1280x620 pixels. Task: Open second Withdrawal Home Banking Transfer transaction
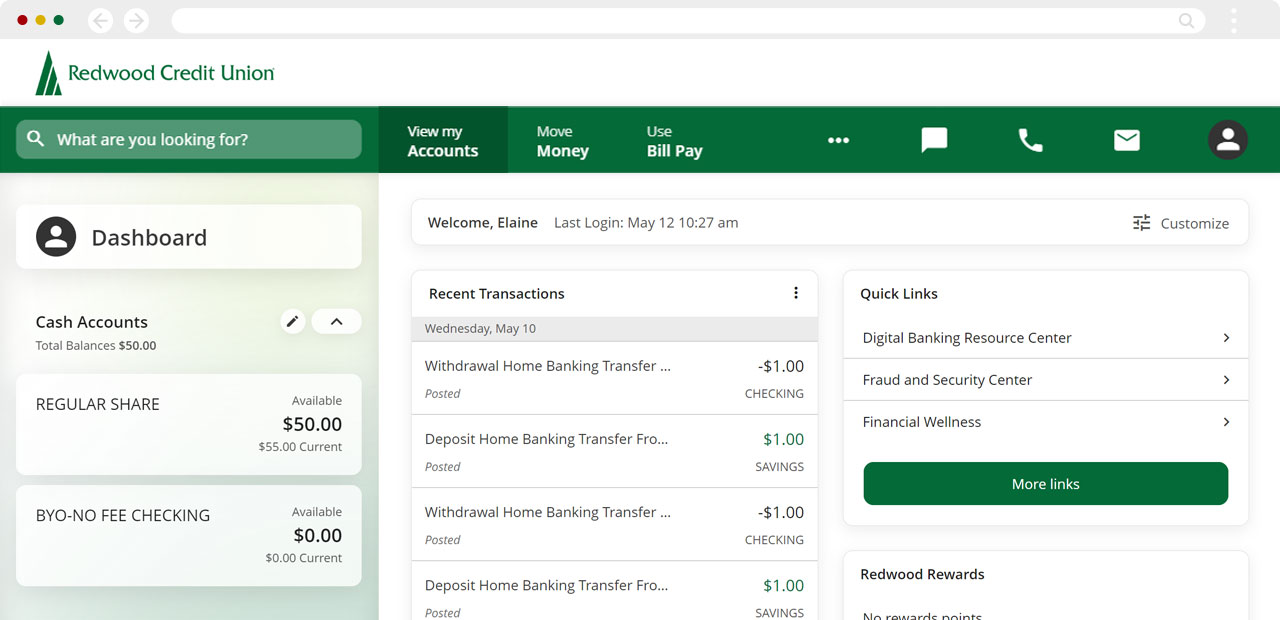point(615,524)
